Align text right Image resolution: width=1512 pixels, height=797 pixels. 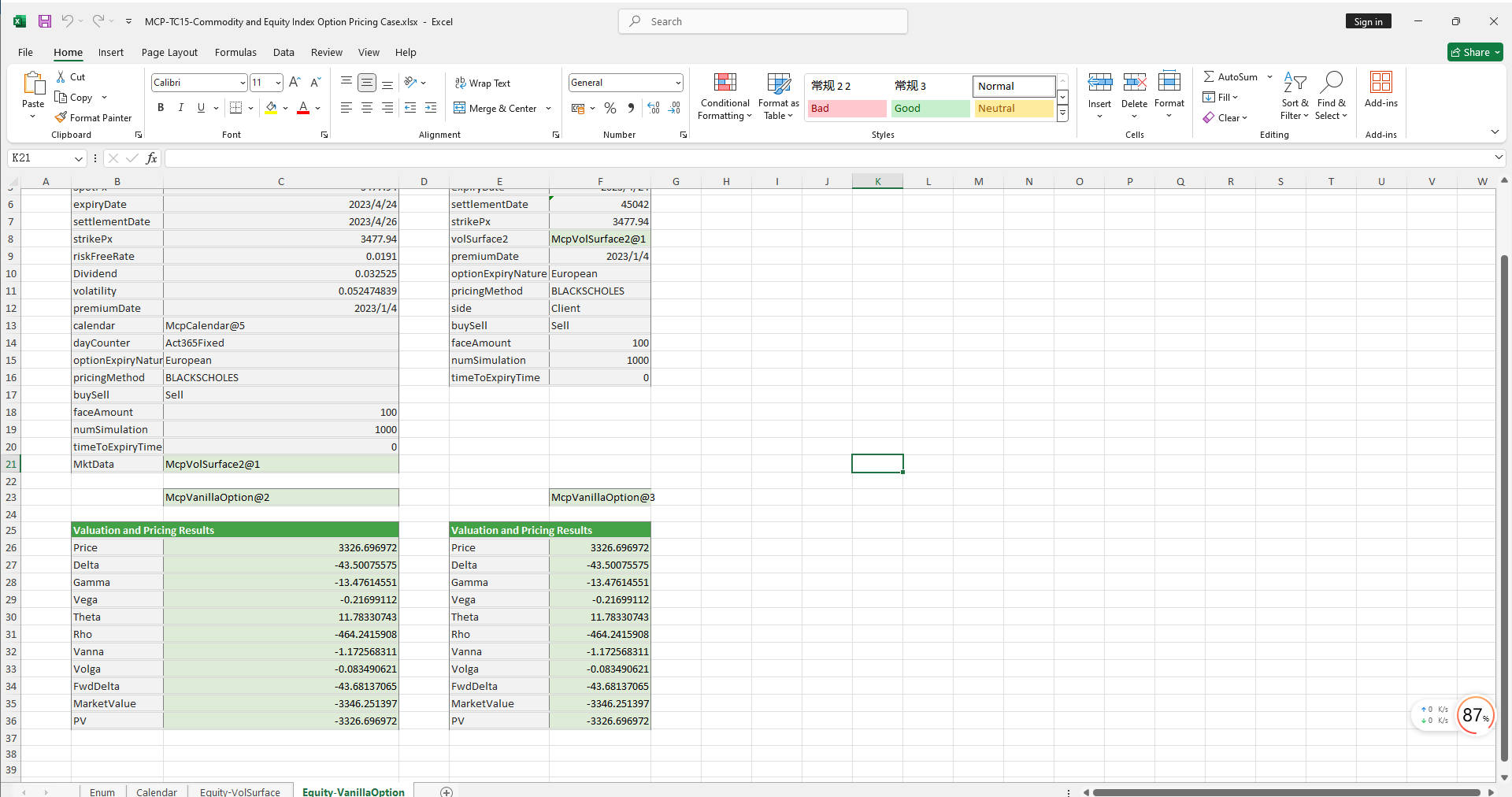point(387,108)
